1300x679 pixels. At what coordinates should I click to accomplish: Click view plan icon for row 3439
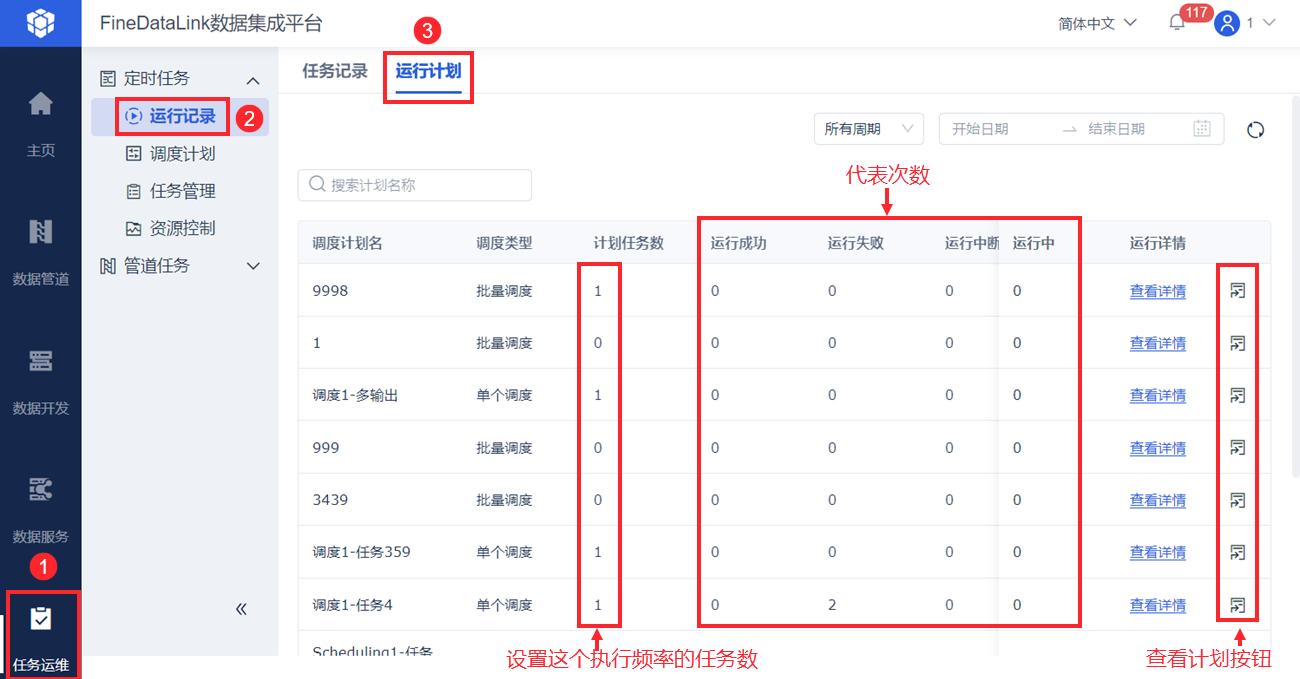pos(1238,500)
